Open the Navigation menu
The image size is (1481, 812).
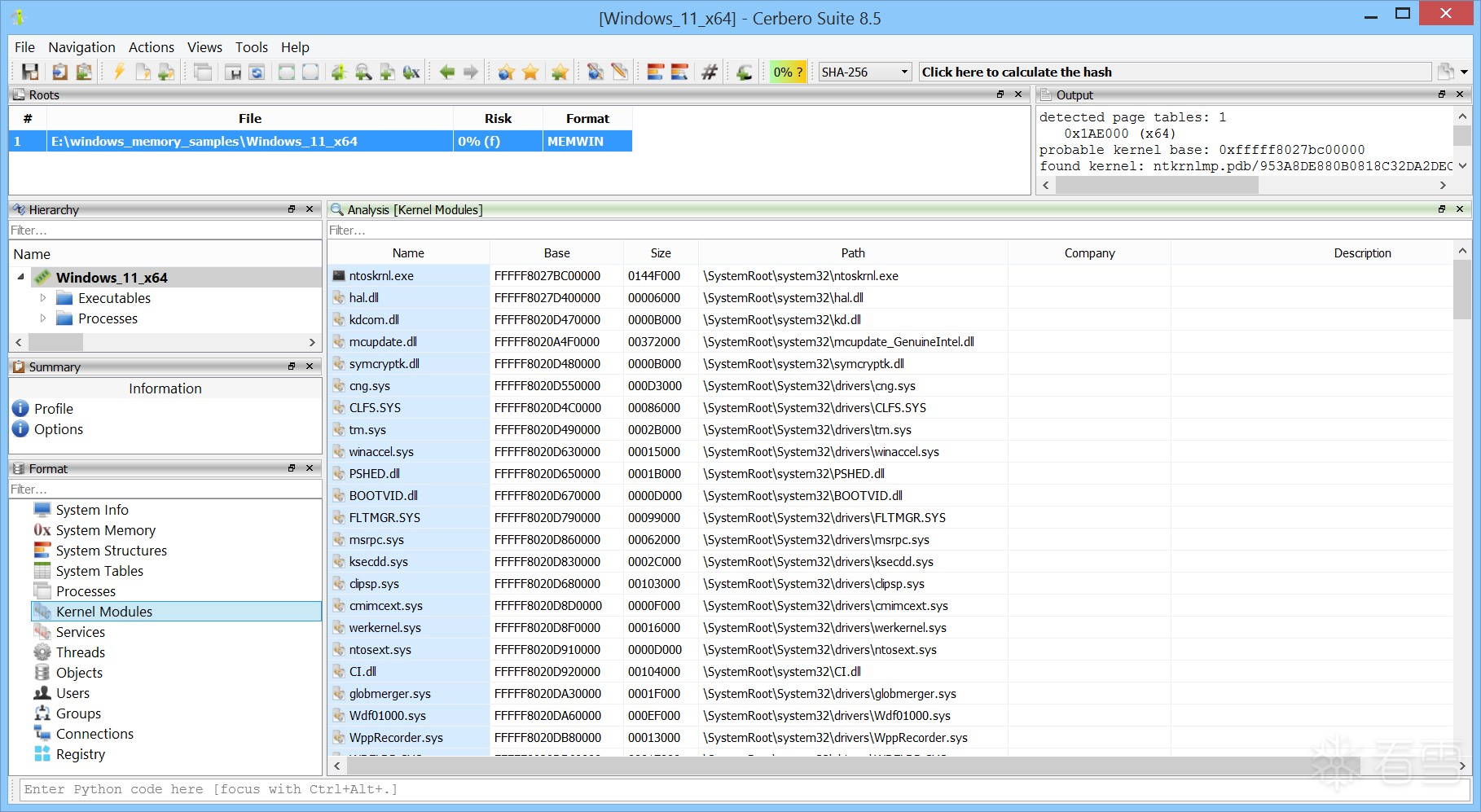coord(81,47)
